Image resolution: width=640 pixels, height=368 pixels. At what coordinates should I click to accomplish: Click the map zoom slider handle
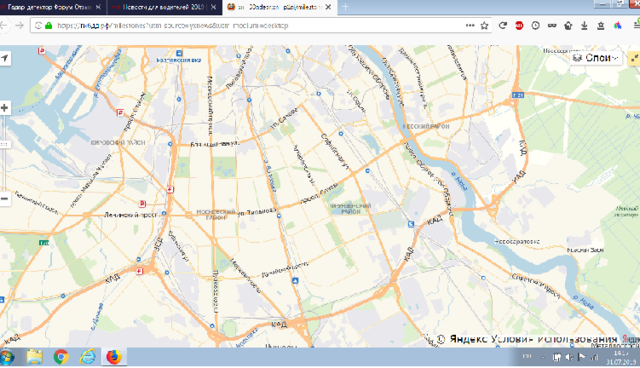[4, 144]
